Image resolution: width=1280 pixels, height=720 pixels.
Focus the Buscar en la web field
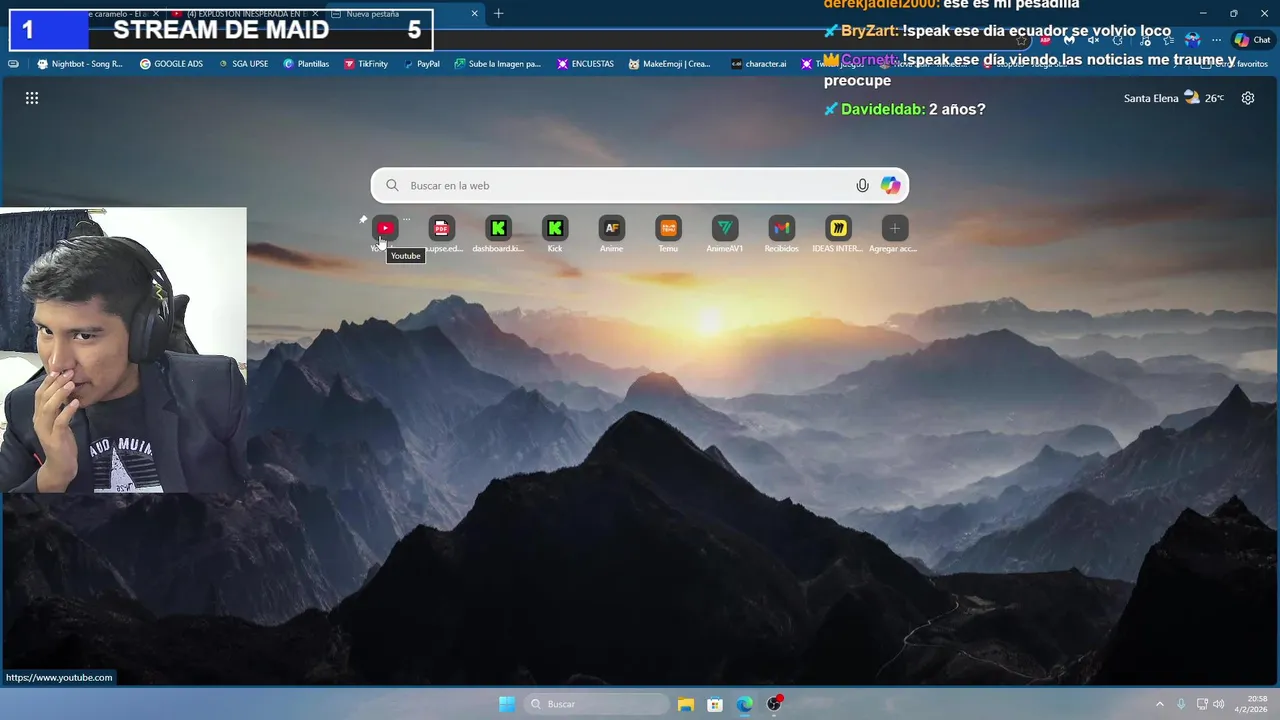point(640,185)
